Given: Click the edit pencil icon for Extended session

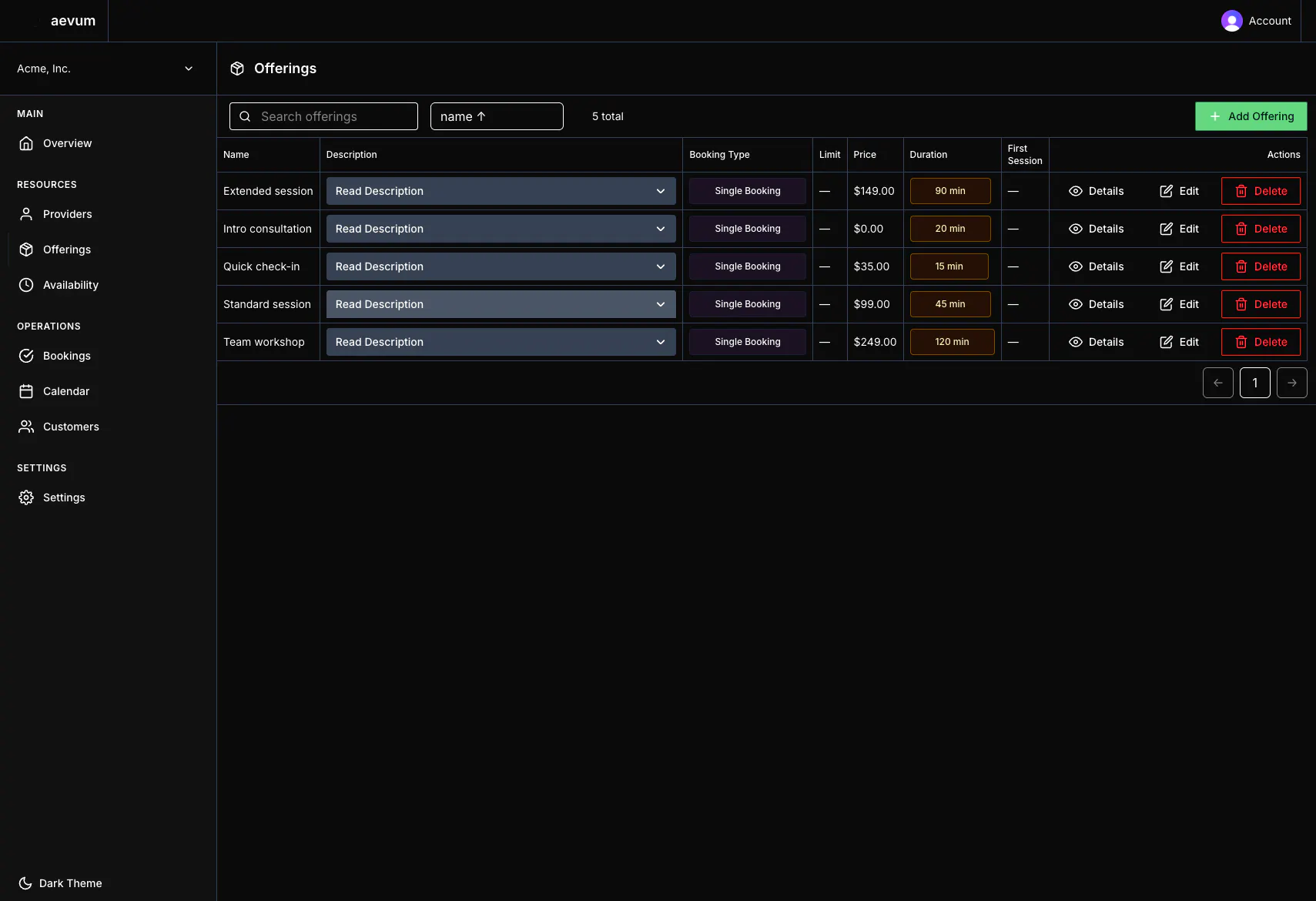Looking at the screenshot, I should click(x=1167, y=191).
